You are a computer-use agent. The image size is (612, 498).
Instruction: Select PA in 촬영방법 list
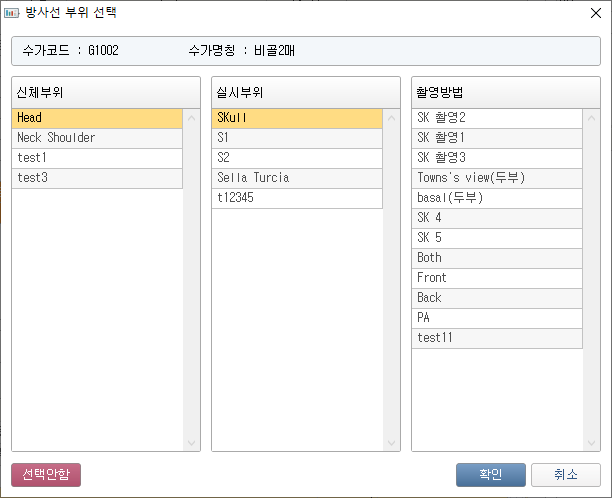(x=497, y=318)
